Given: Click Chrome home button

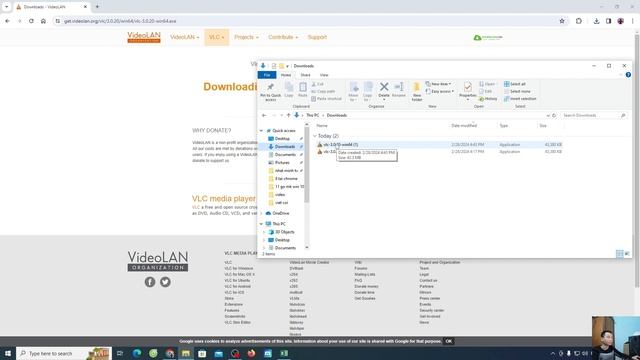Looking at the screenshot, I should (x=43, y=21).
